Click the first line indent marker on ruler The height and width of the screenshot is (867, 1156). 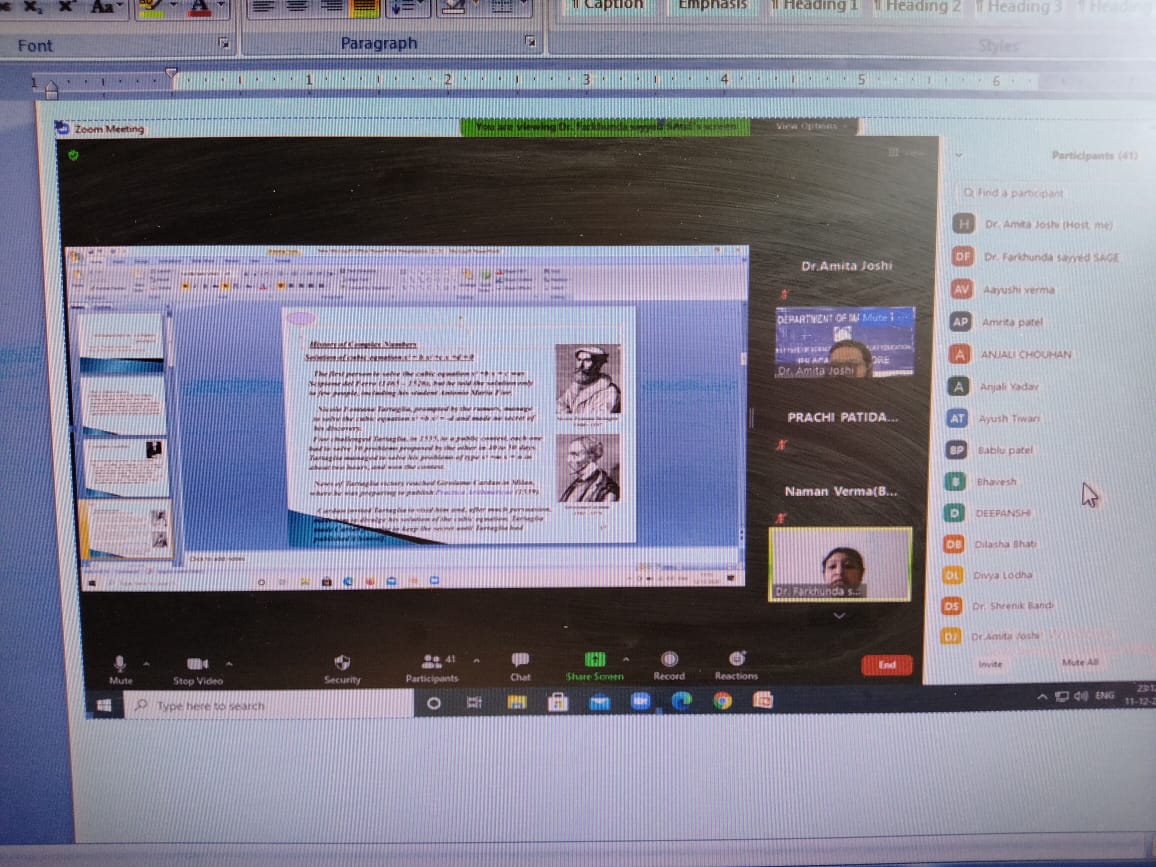click(171, 72)
